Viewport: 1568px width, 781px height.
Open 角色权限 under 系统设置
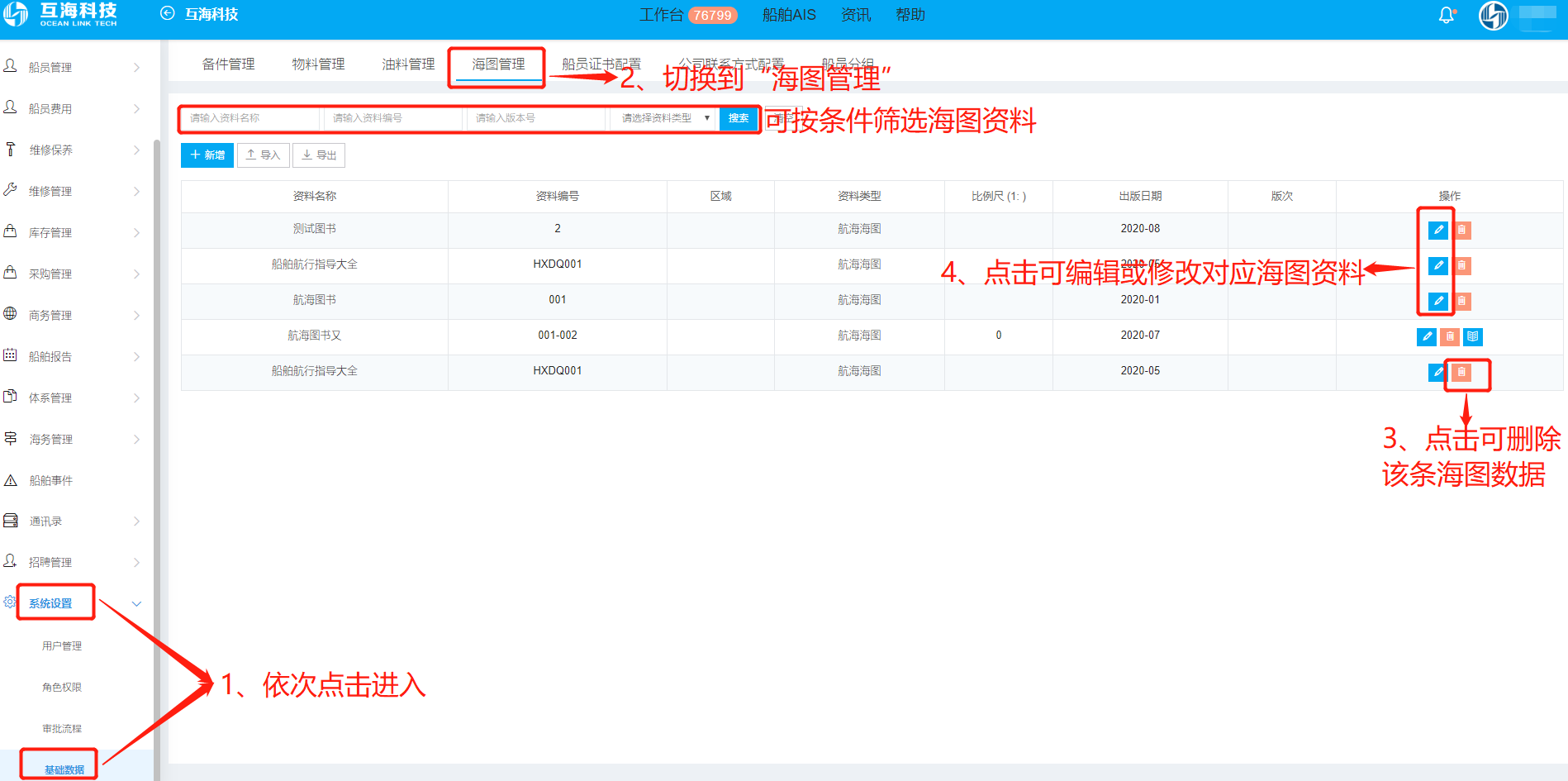(x=62, y=687)
